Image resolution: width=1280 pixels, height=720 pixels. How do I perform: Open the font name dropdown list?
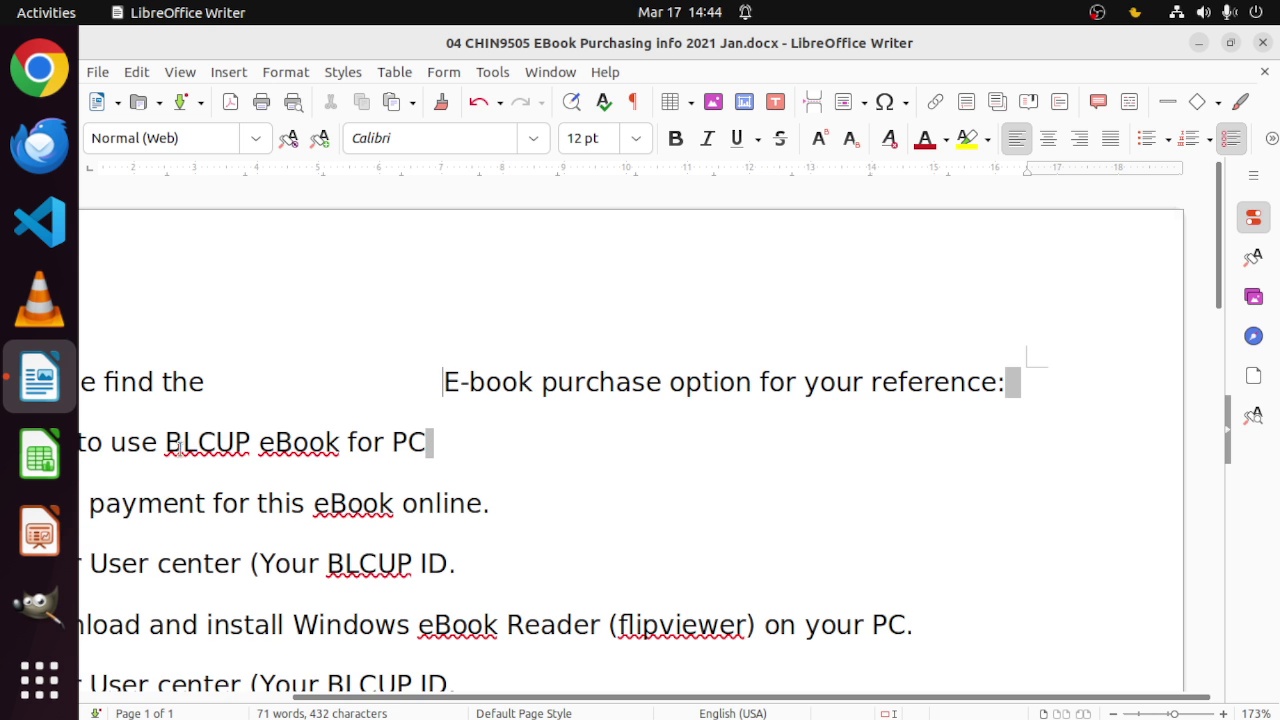coord(533,139)
